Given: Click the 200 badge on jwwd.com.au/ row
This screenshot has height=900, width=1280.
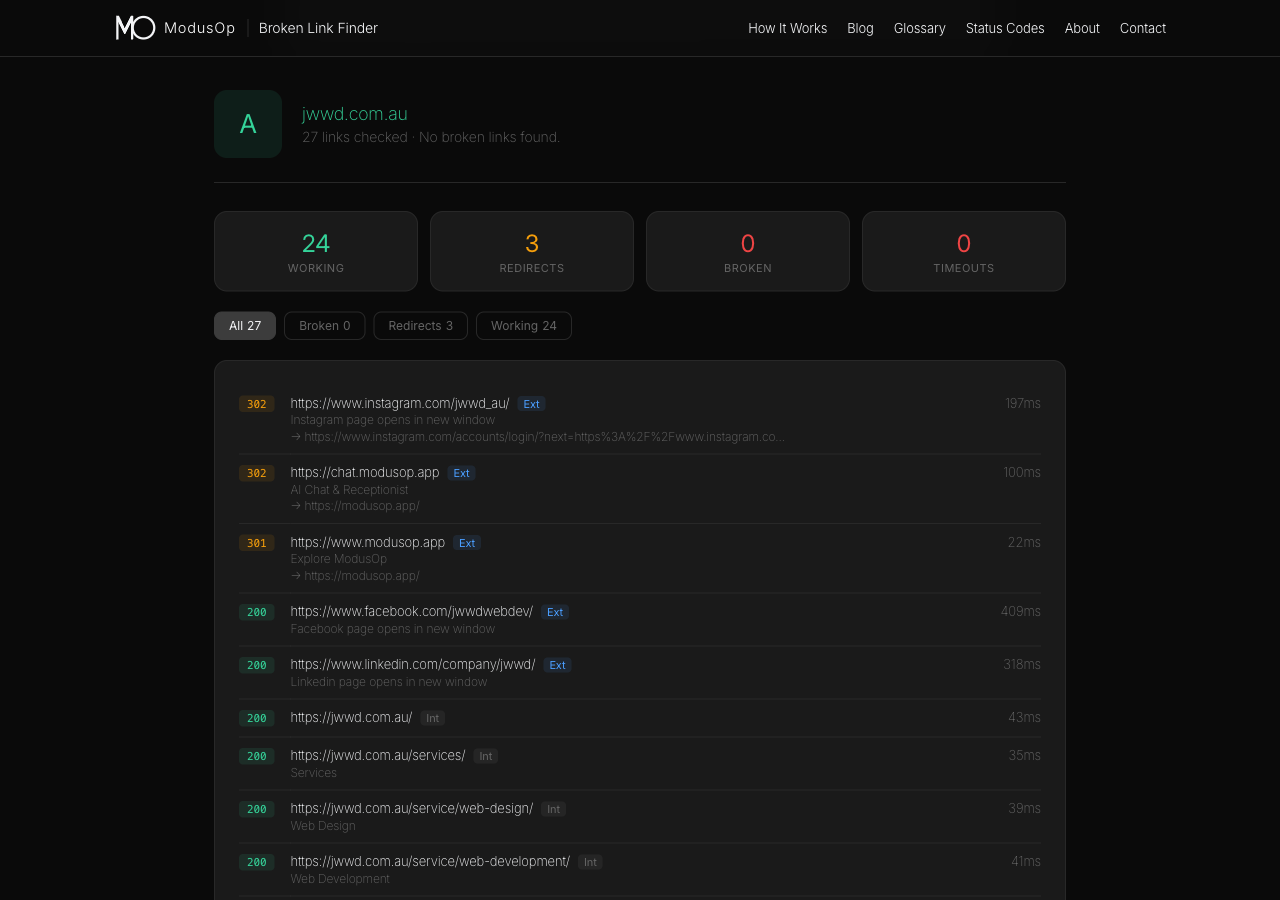Looking at the screenshot, I should [x=257, y=718].
